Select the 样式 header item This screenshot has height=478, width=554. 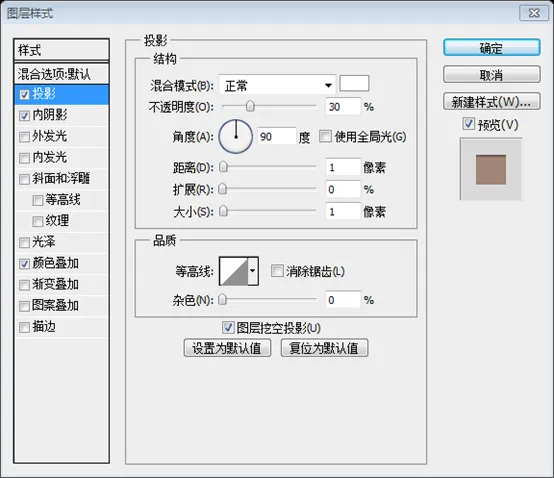pyautogui.click(x=61, y=50)
